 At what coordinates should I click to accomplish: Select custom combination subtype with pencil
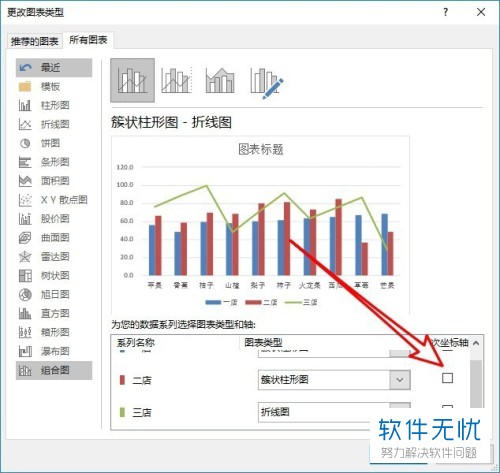point(266,83)
